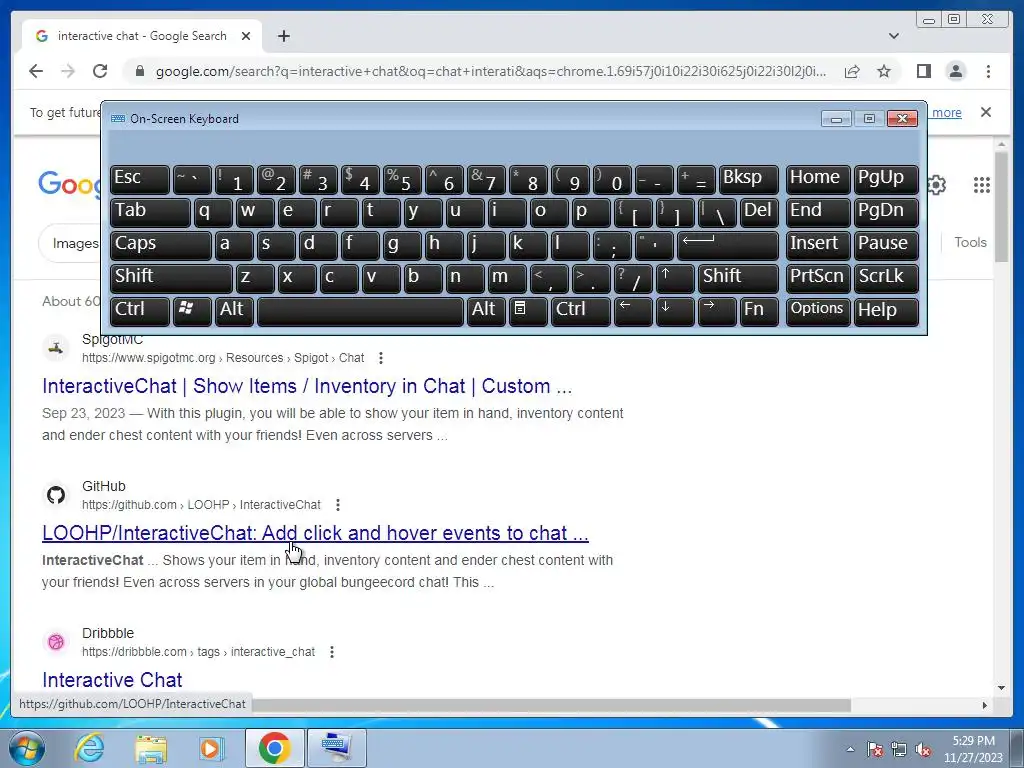Open the InteractiveChat Spigot result link
Image resolution: width=1024 pixels, height=768 pixels.
[x=307, y=386]
